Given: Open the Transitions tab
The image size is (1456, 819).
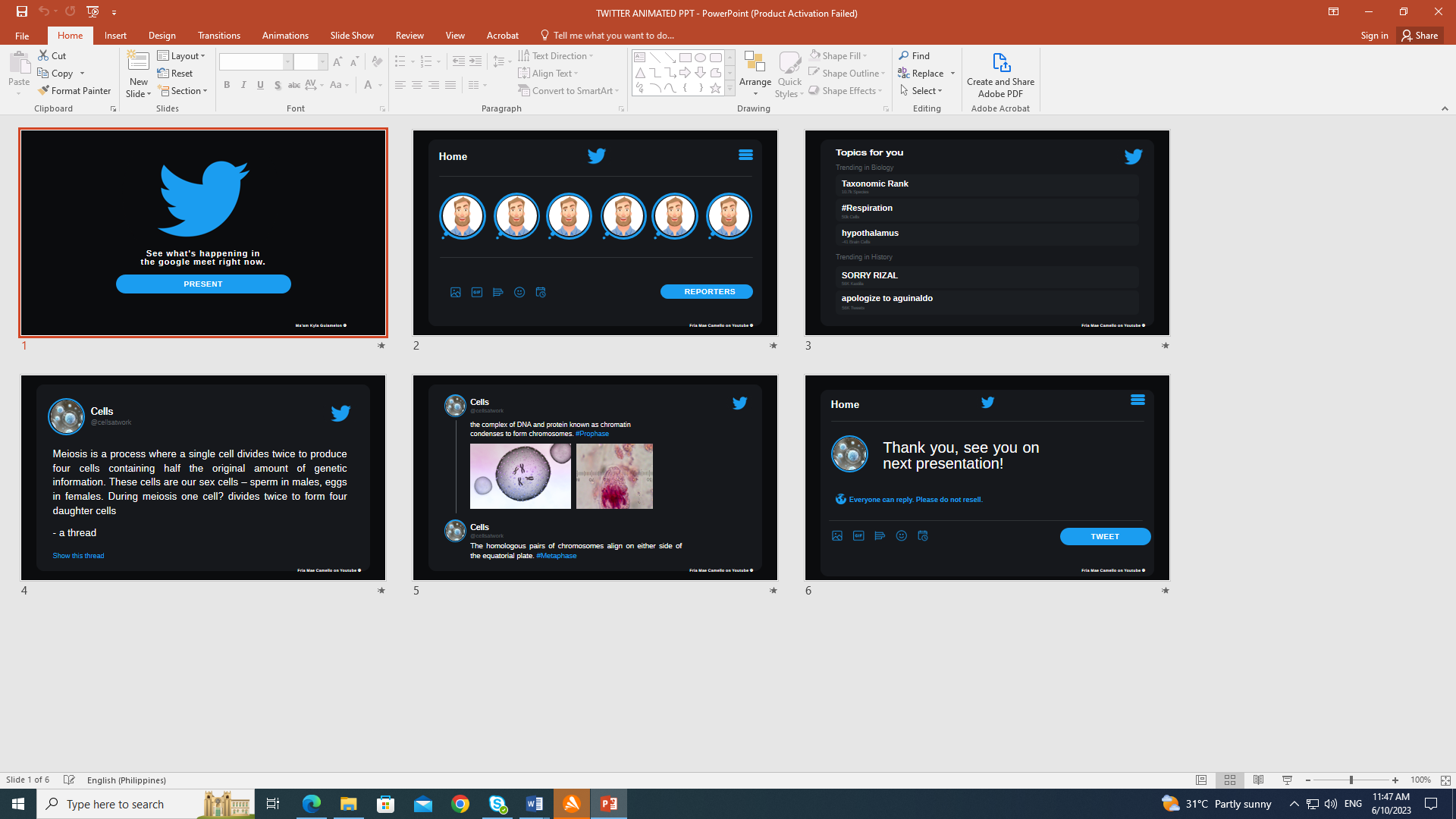Looking at the screenshot, I should [x=218, y=36].
